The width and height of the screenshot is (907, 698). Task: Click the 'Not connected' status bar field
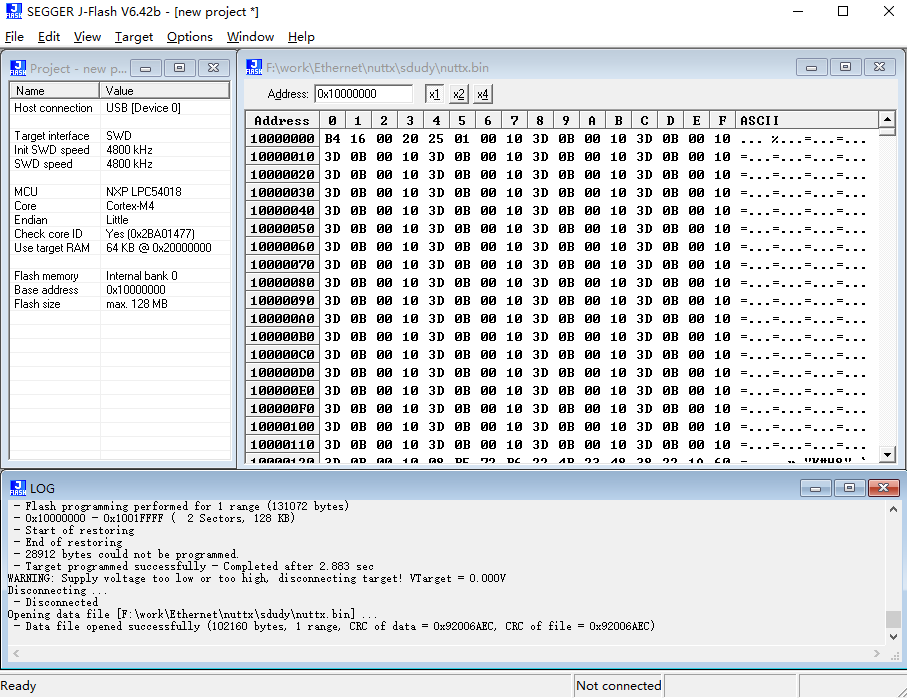(618, 686)
